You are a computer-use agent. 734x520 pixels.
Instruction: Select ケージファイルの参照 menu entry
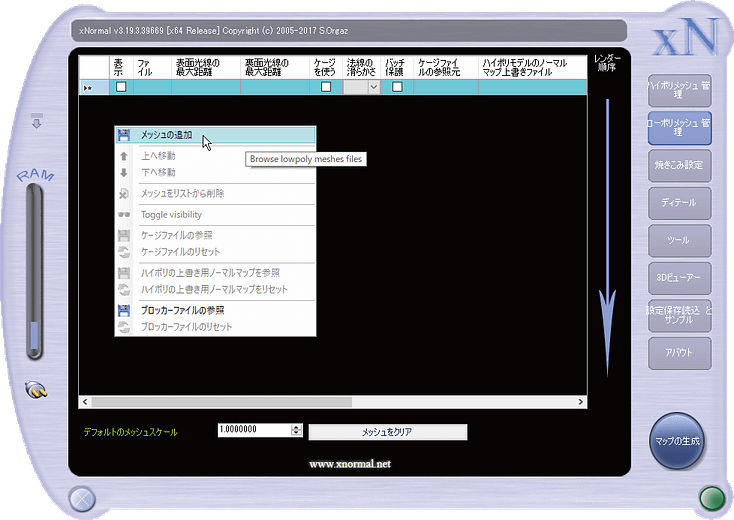click(215, 235)
